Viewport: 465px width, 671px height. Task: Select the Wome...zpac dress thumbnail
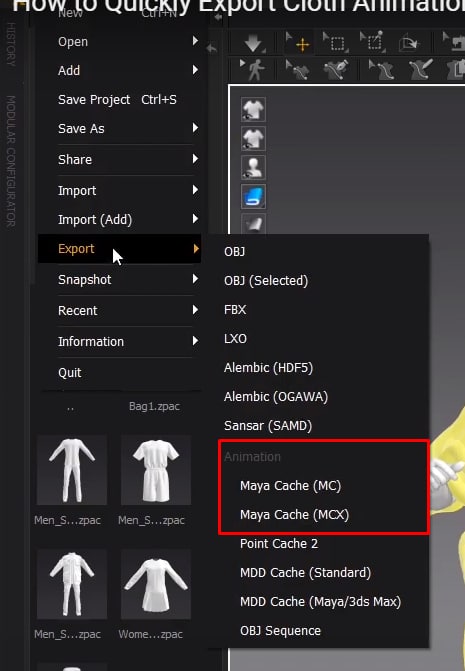tap(156, 584)
